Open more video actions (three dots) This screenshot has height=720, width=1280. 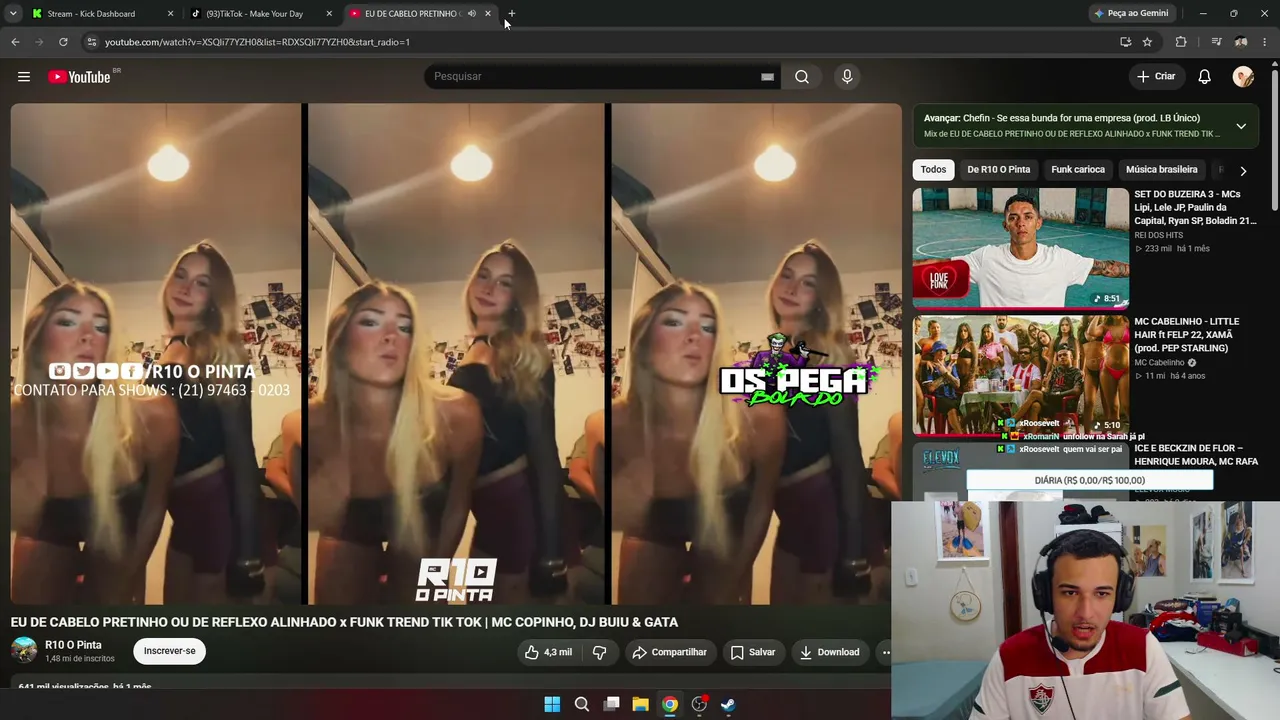885,652
